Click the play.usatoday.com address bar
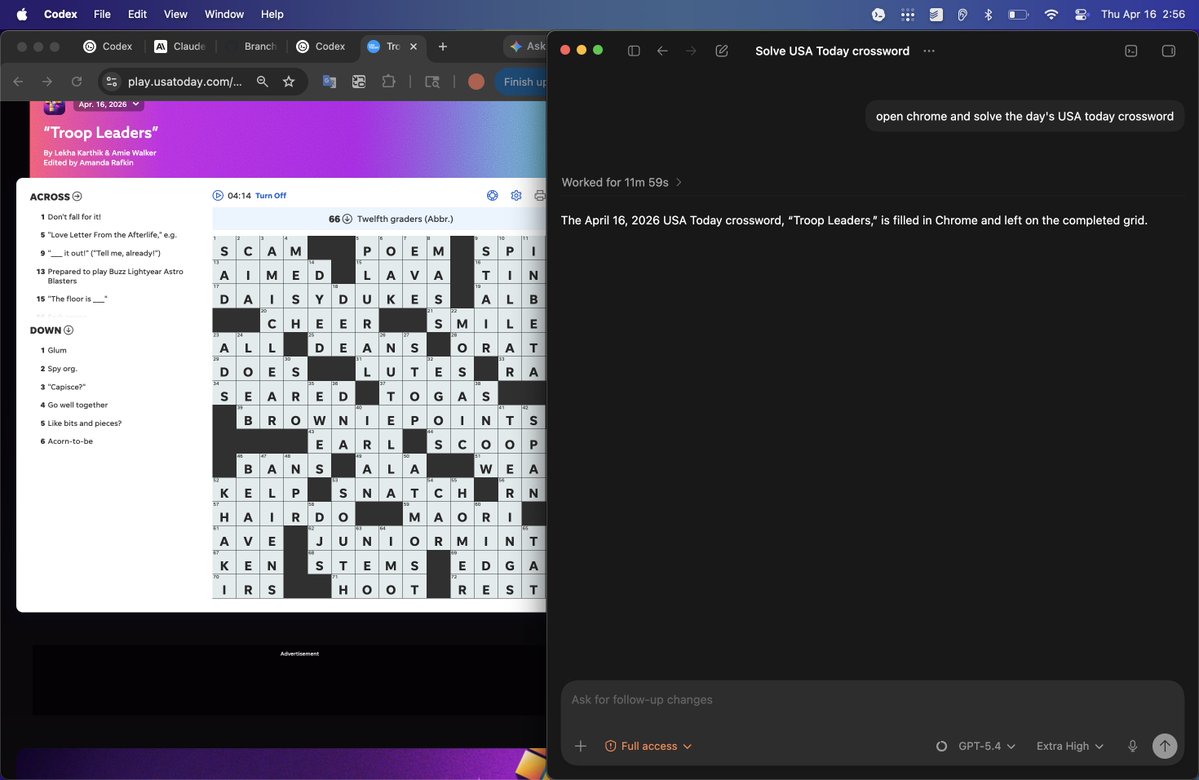Image resolution: width=1199 pixels, height=780 pixels. pyautogui.click(x=184, y=81)
